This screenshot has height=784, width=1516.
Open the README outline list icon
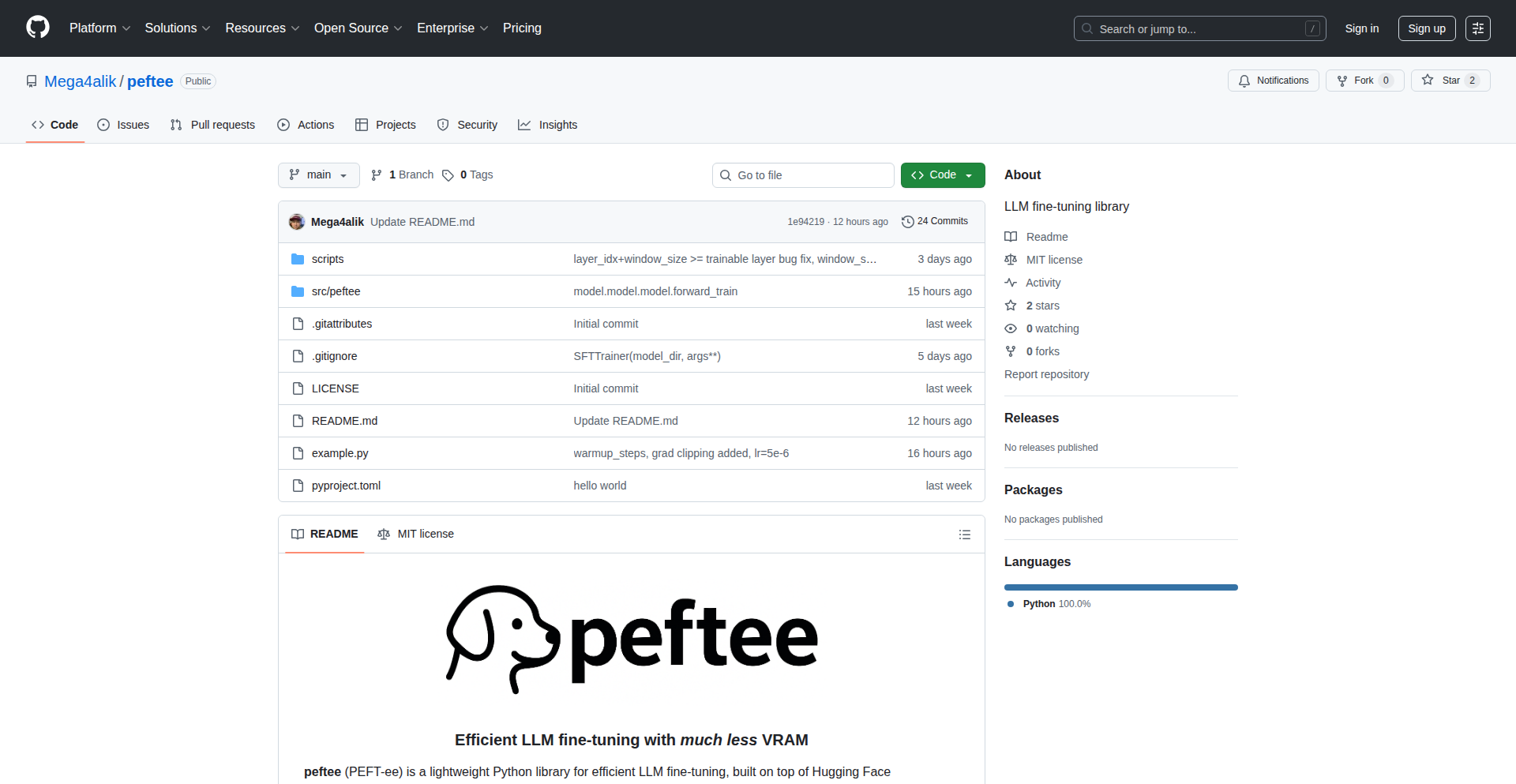964,535
